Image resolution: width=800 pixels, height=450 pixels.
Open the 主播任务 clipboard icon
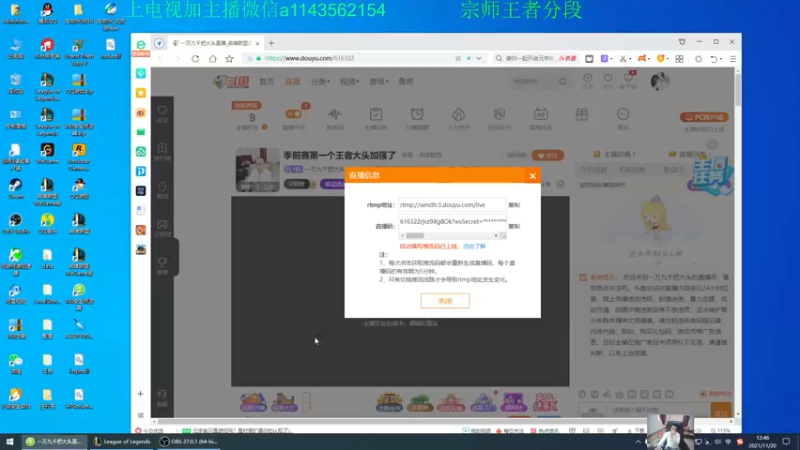coord(376,115)
